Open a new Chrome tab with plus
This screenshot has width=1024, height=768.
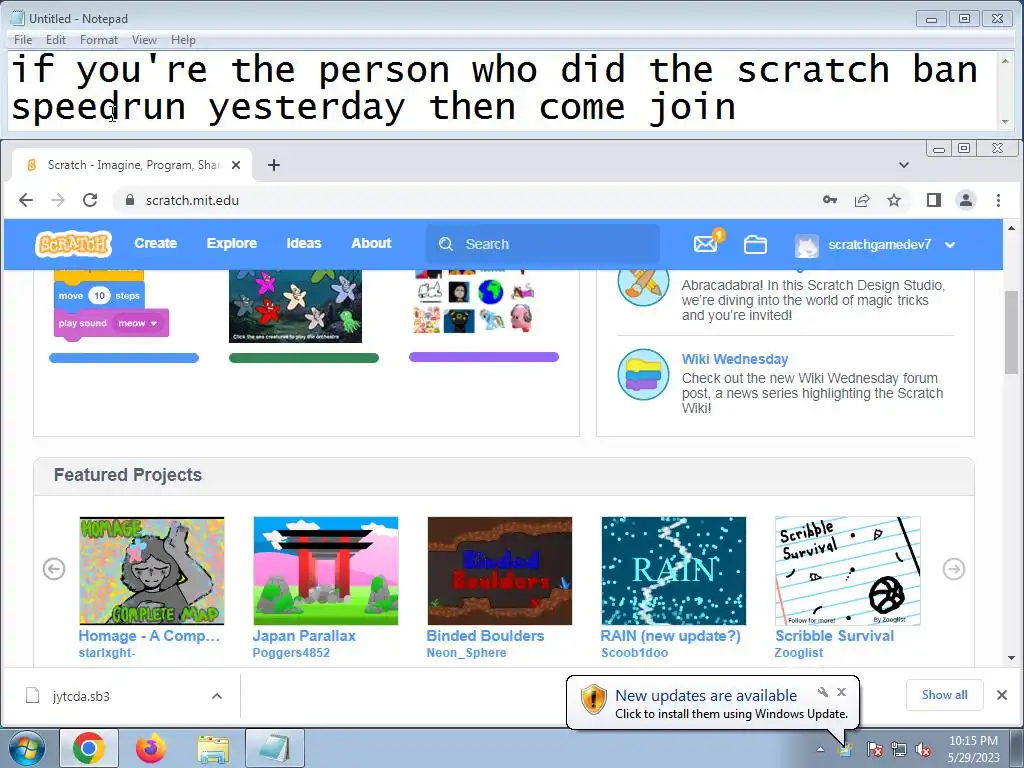point(274,165)
